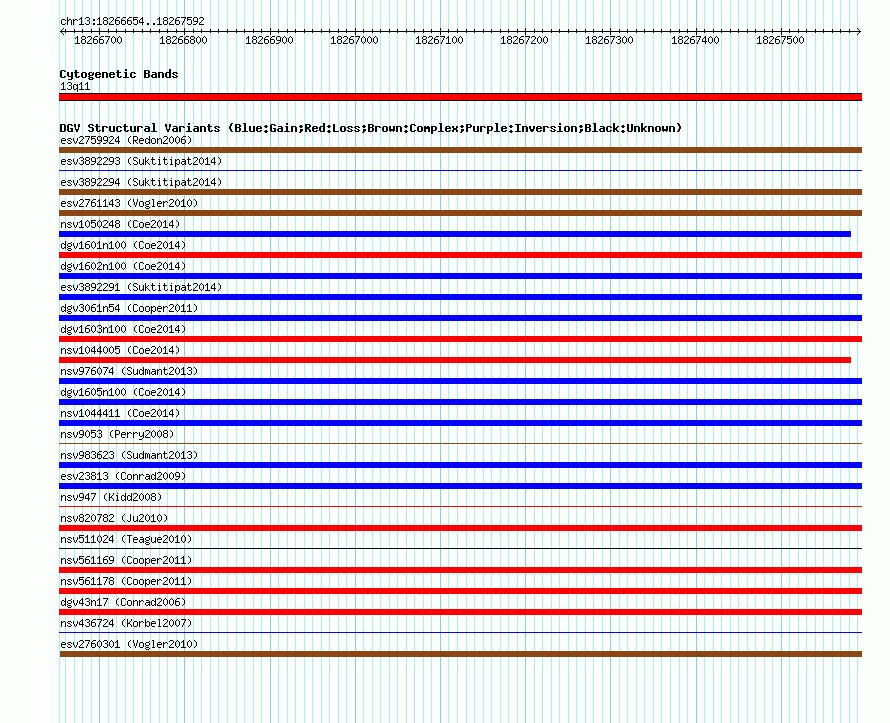This screenshot has width=890, height=723.
Task: Click the brown bar under esv3892294
Action: (460, 192)
